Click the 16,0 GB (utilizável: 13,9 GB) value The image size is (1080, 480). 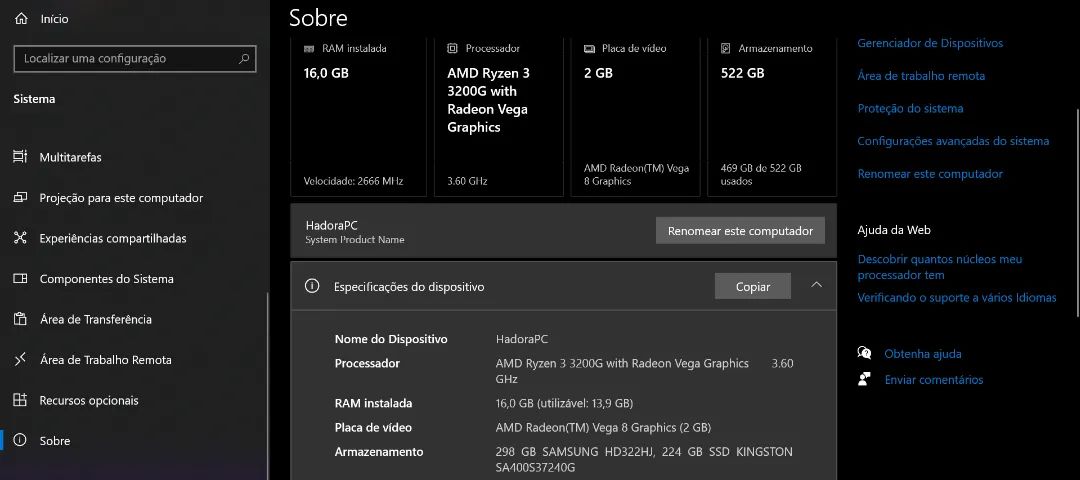[564, 403]
